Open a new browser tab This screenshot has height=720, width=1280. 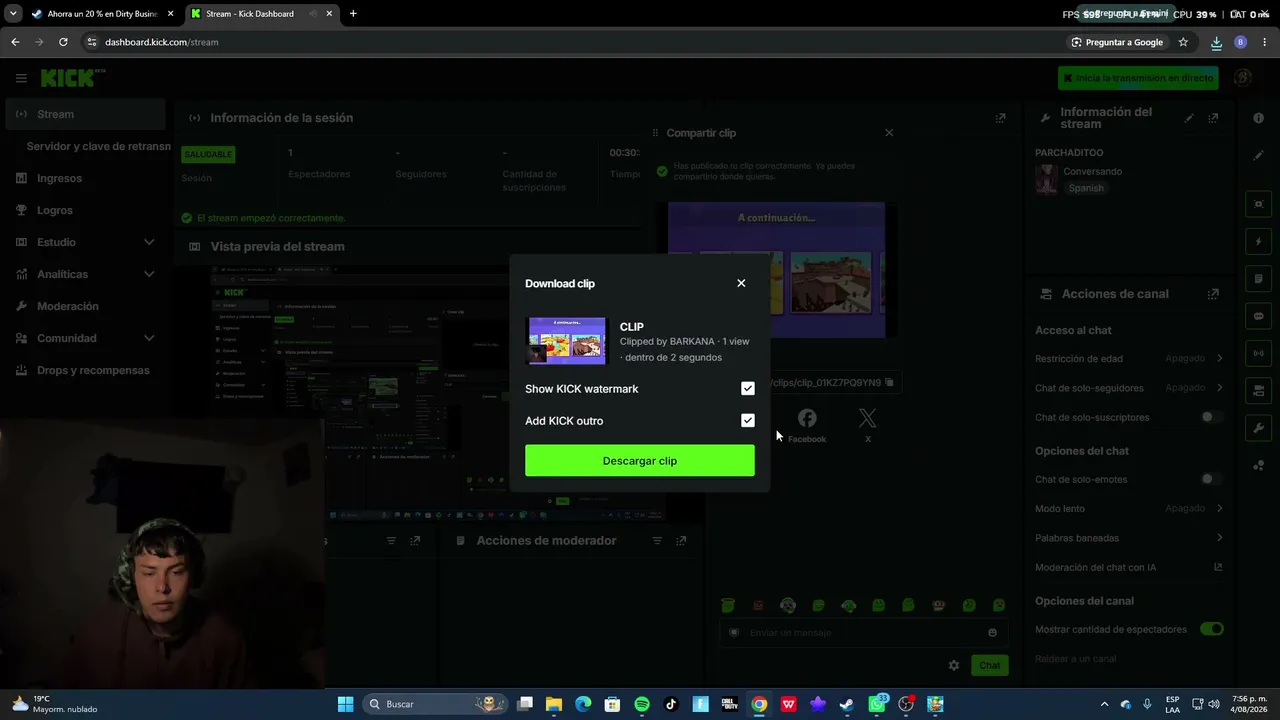(353, 14)
